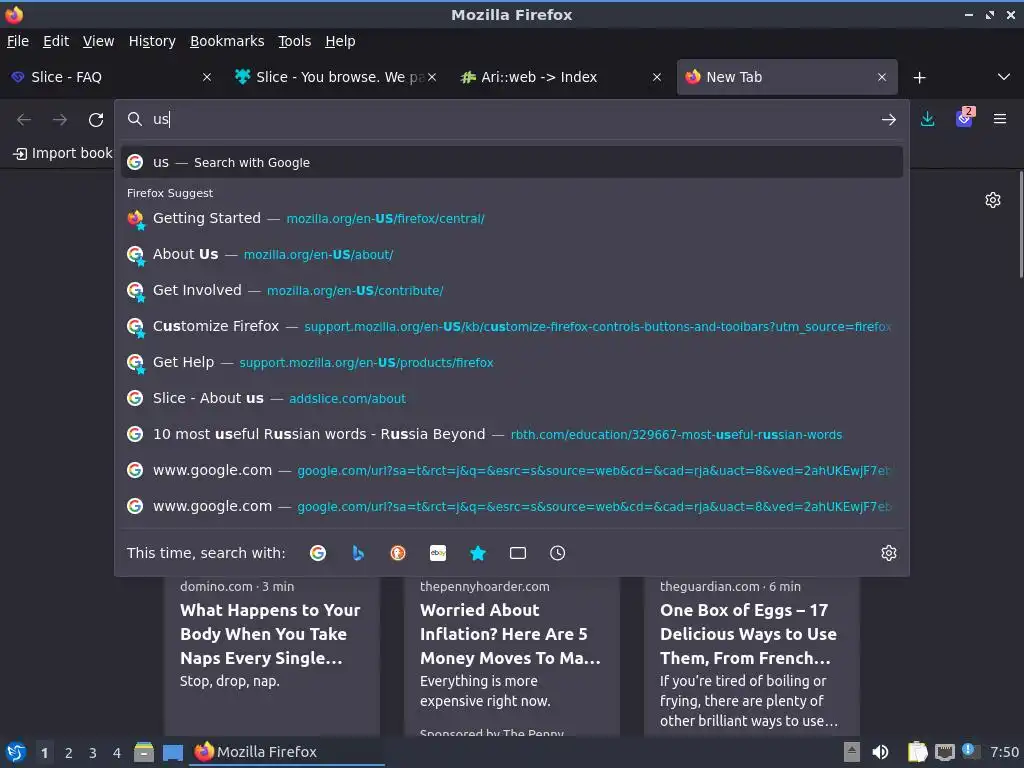Open the One Box of Eggs article

click(752, 656)
